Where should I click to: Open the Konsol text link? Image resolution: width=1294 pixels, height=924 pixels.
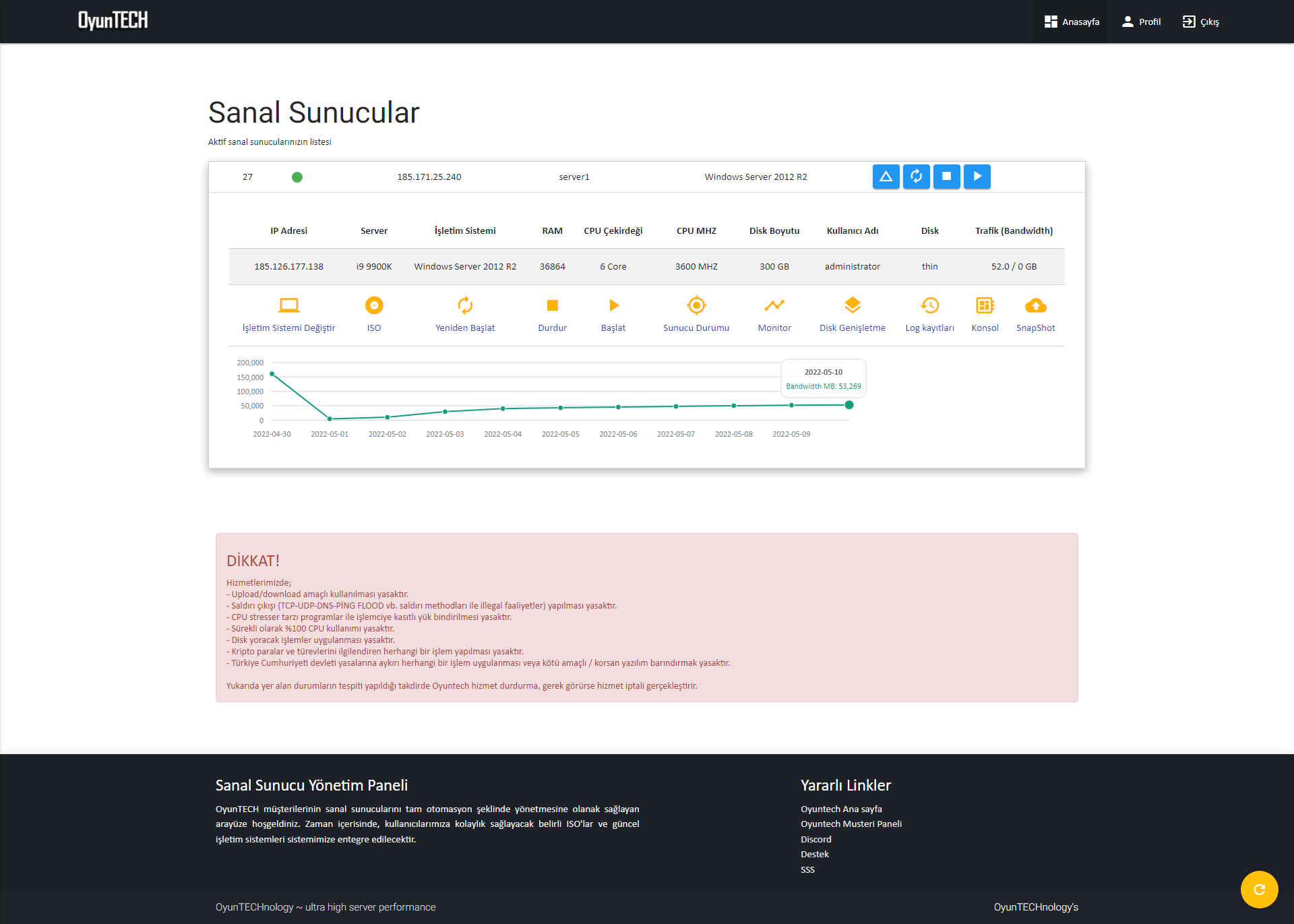pos(985,328)
